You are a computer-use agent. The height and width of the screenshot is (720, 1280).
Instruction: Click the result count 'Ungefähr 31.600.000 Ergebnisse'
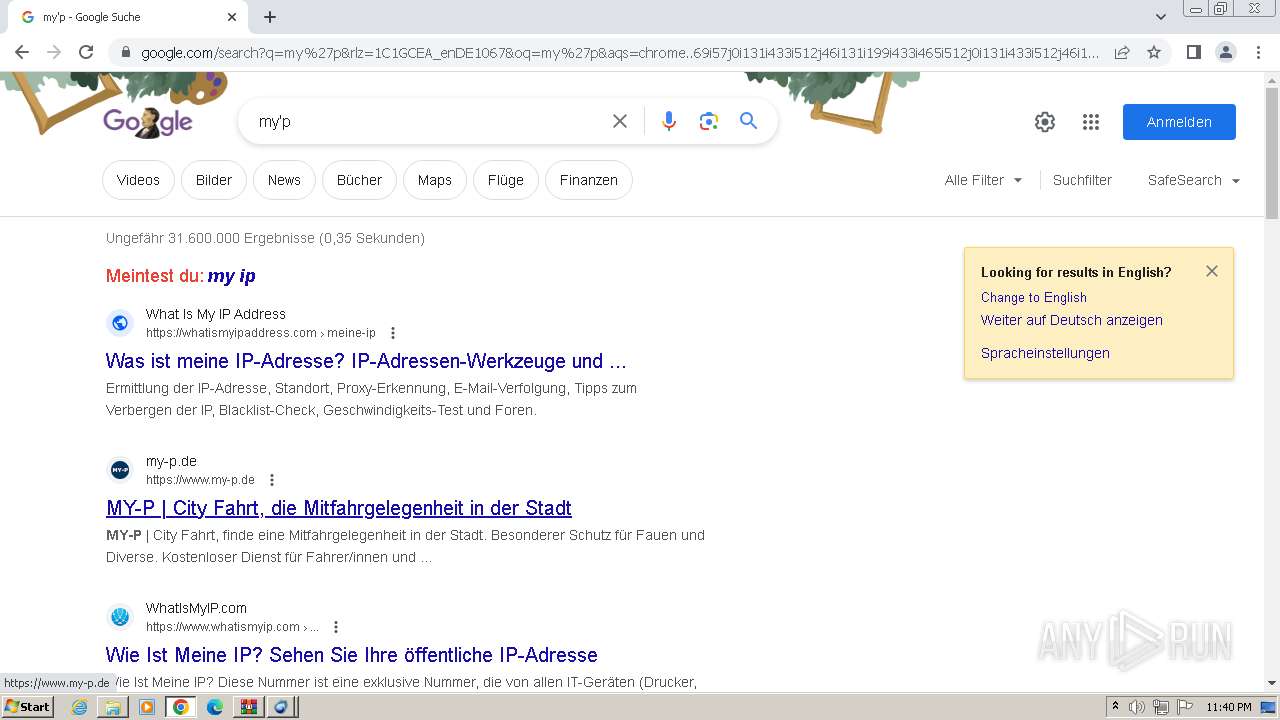pos(265,238)
